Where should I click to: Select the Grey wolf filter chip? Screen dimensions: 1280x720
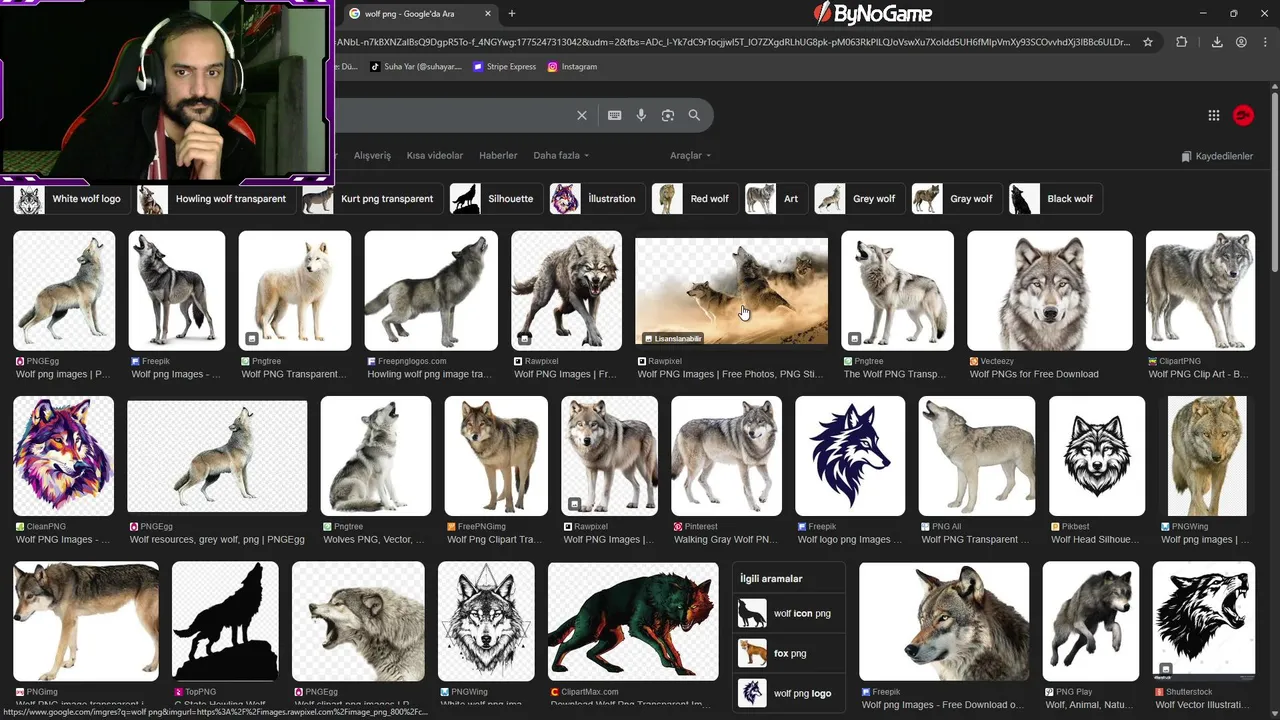click(859, 199)
